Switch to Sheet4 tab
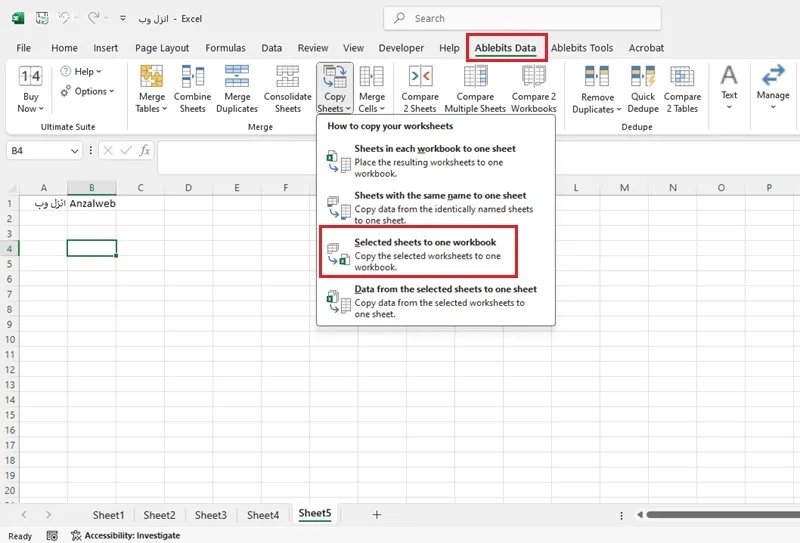800x543 pixels. (x=263, y=515)
